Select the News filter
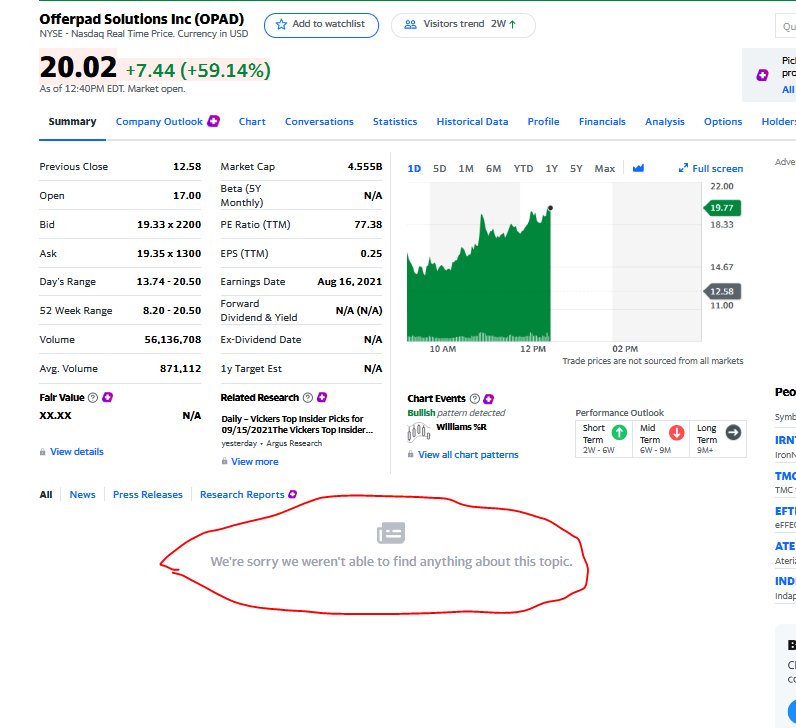 pos(82,494)
